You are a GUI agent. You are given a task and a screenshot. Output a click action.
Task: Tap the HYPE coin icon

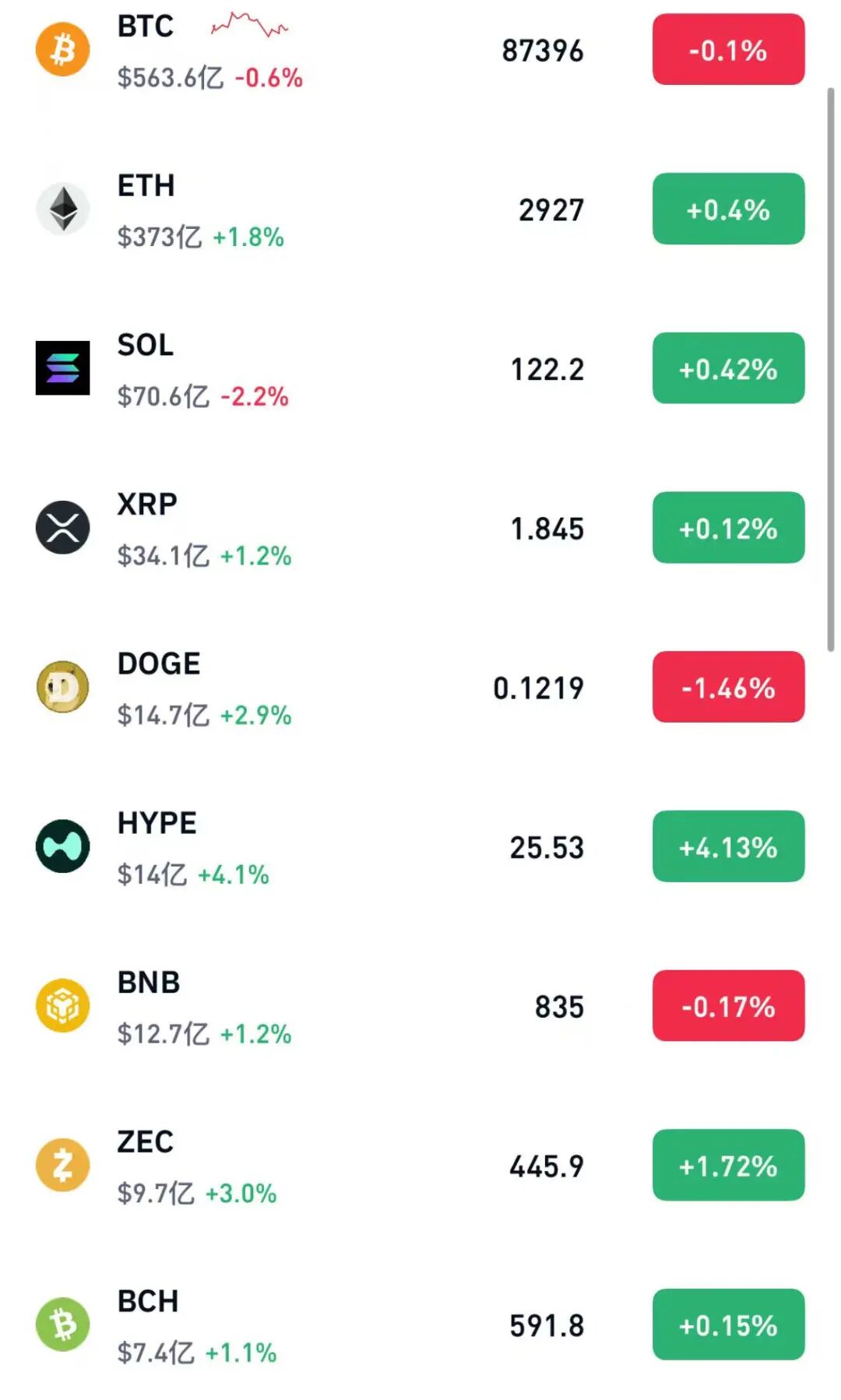point(63,846)
